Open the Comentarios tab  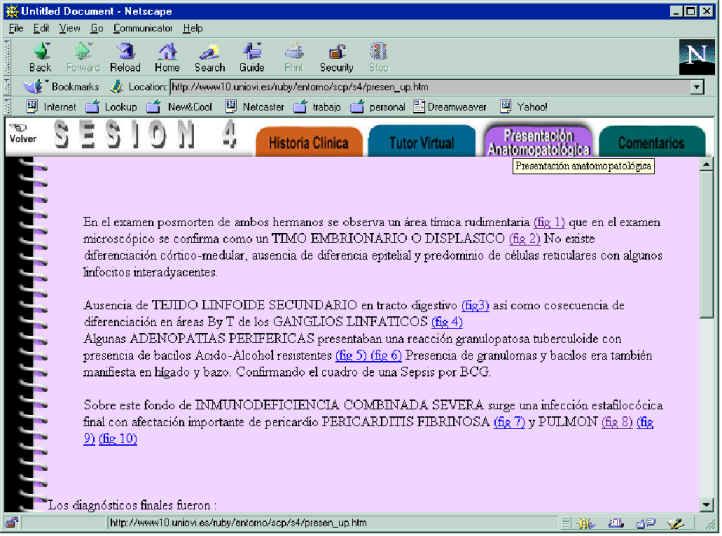pyautogui.click(x=650, y=143)
